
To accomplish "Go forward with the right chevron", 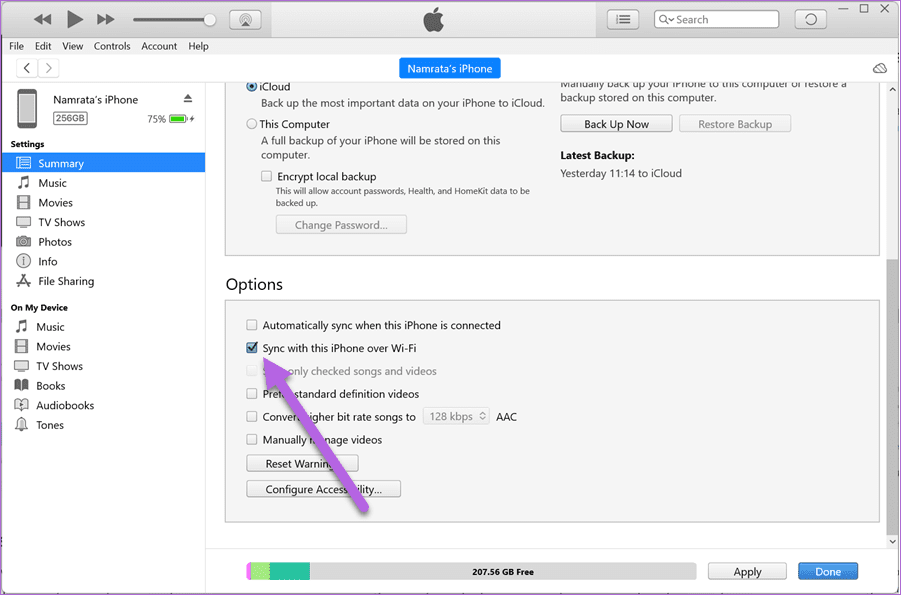I will [x=49, y=68].
